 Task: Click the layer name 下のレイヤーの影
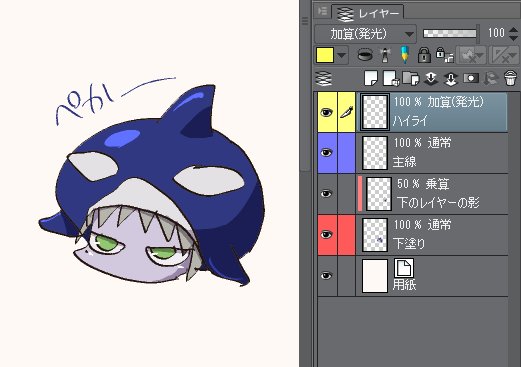tap(438, 203)
